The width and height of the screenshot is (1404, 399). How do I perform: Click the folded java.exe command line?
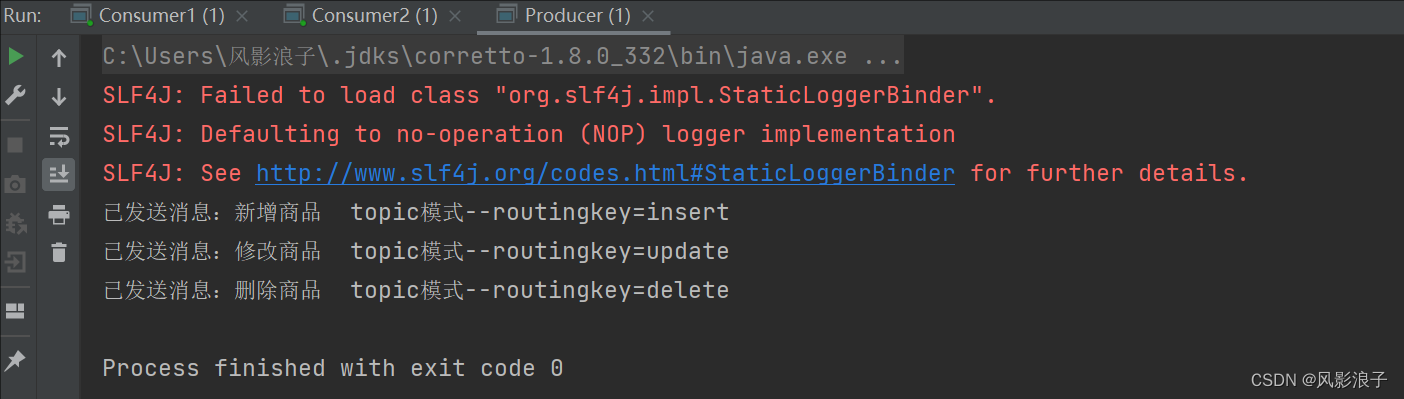click(503, 57)
